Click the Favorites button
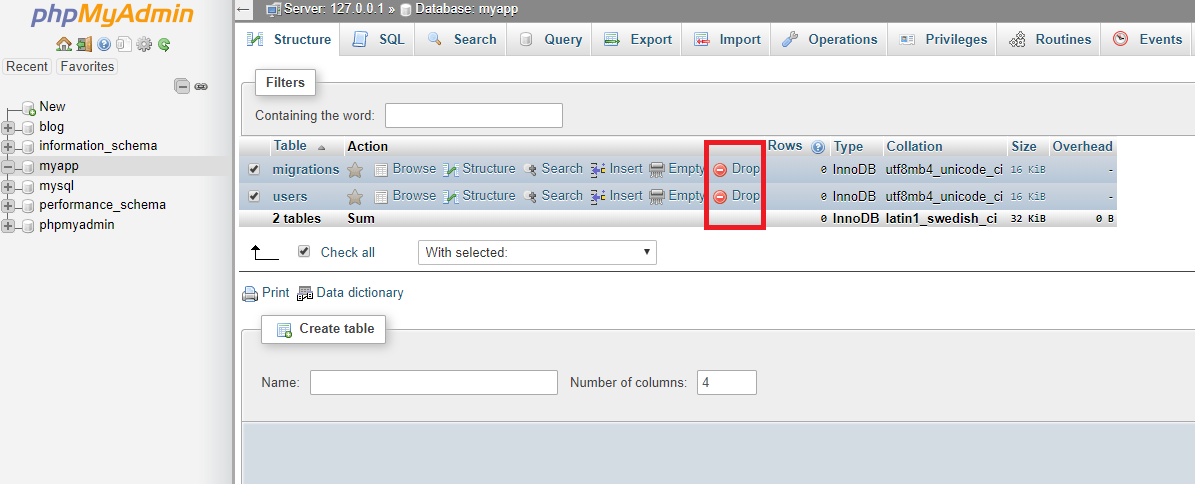The height and width of the screenshot is (484, 1195). click(x=88, y=67)
